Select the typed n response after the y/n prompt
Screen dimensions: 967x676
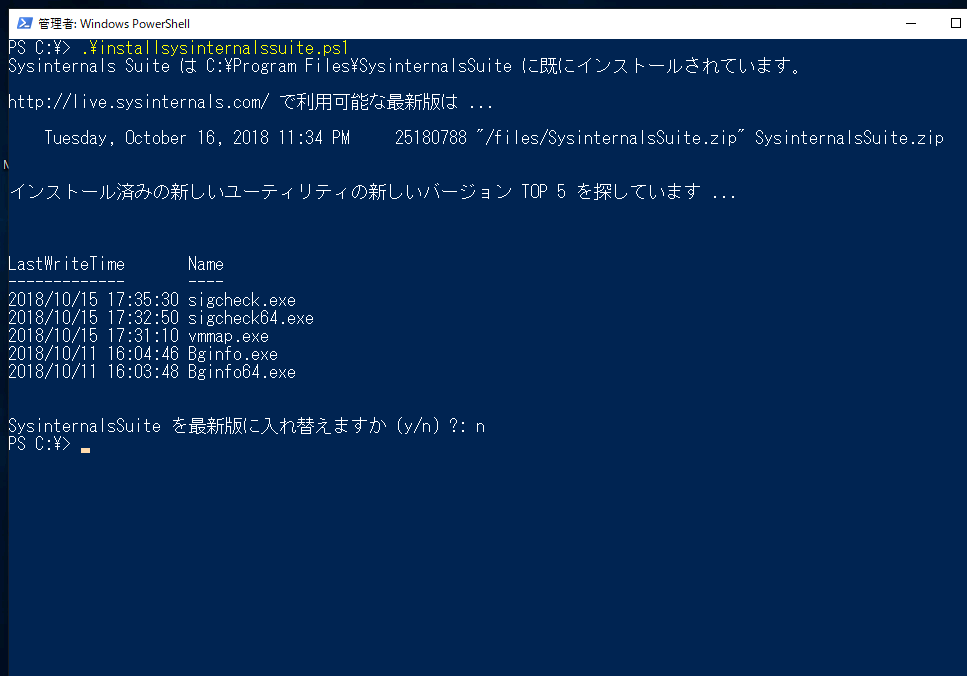click(481, 425)
